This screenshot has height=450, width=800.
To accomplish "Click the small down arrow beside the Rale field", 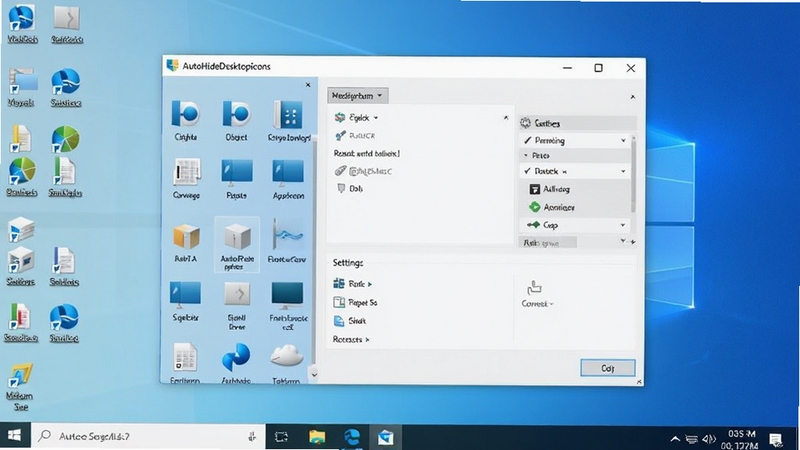I will [623, 240].
